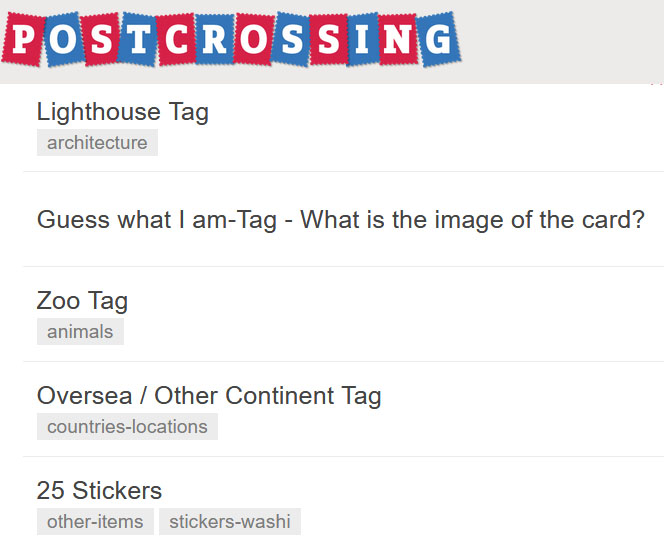This screenshot has height=549, width=664.
Task: Filter by the stickers-washi tag
Action: 230,521
